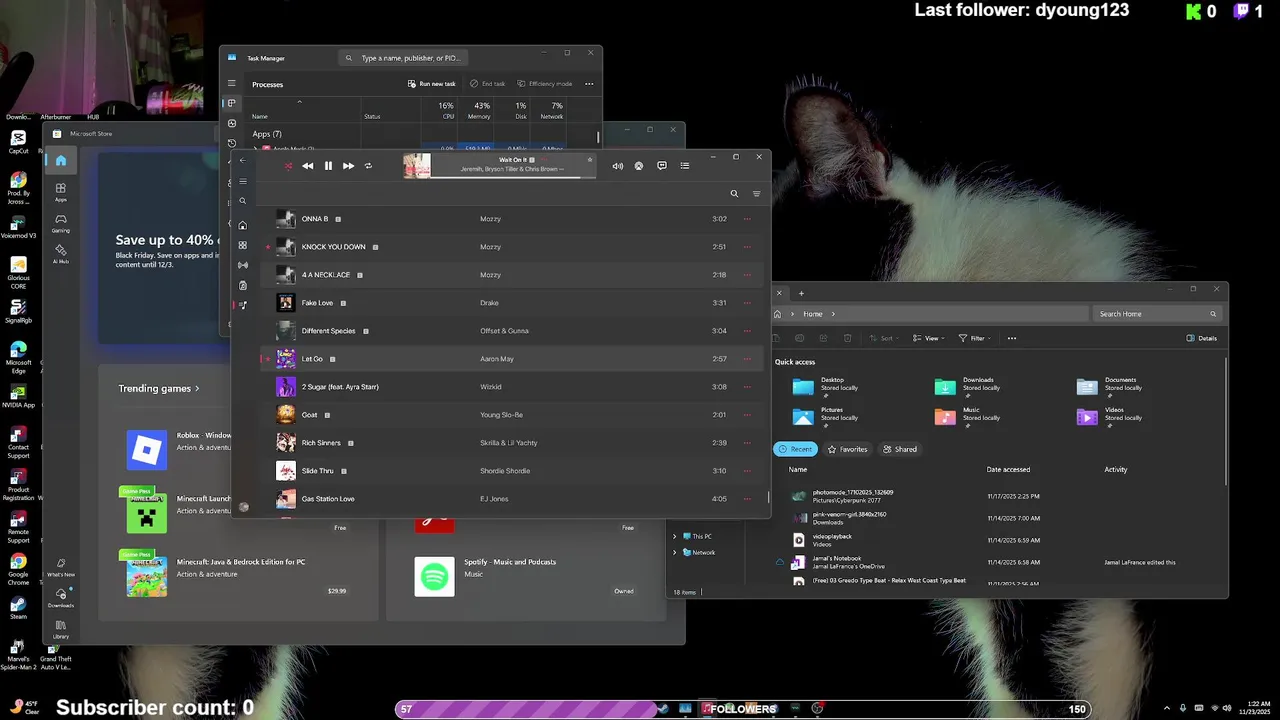This screenshot has width=1280, height=720.
Task: Pause the playing song Wait On It
Action: coord(328,166)
